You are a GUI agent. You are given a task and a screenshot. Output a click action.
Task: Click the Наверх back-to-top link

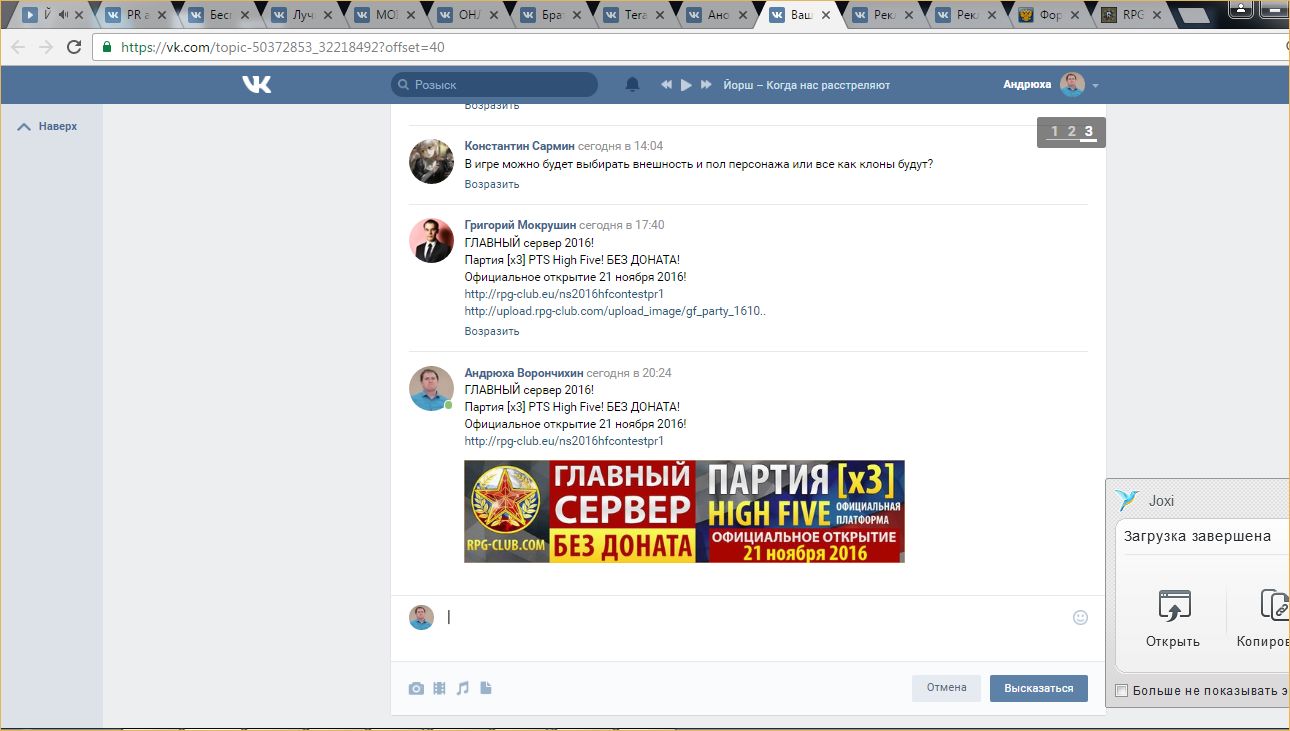click(58, 127)
